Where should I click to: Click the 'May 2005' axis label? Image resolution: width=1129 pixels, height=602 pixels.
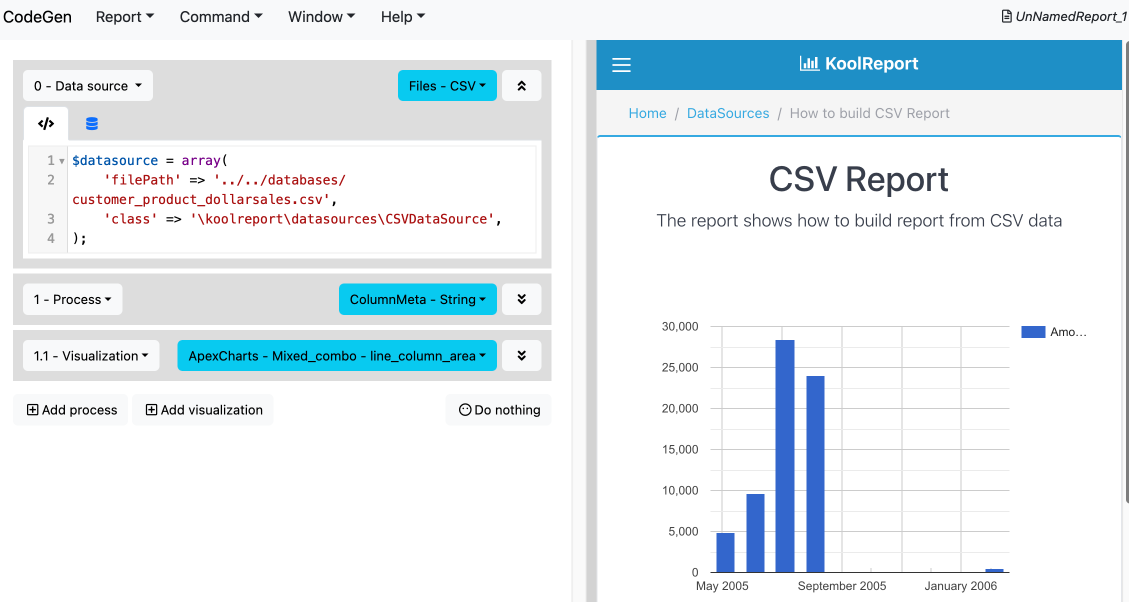point(722,585)
